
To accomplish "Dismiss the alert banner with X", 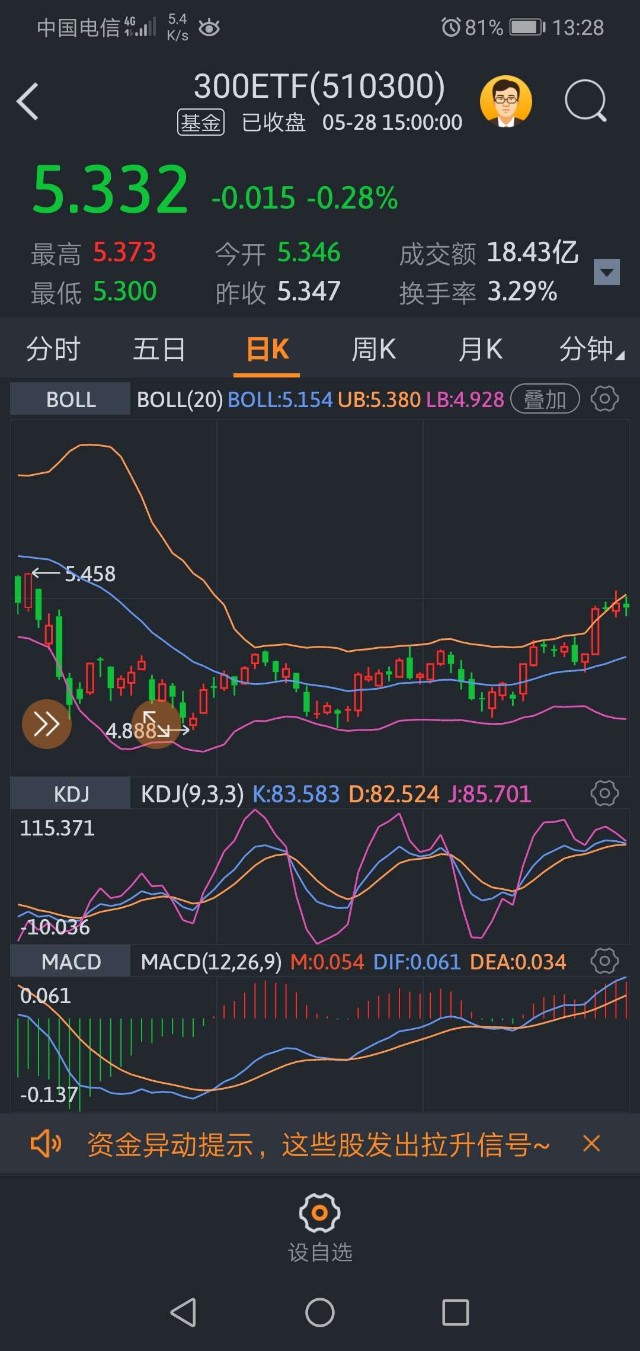I will (x=591, y=1144).
